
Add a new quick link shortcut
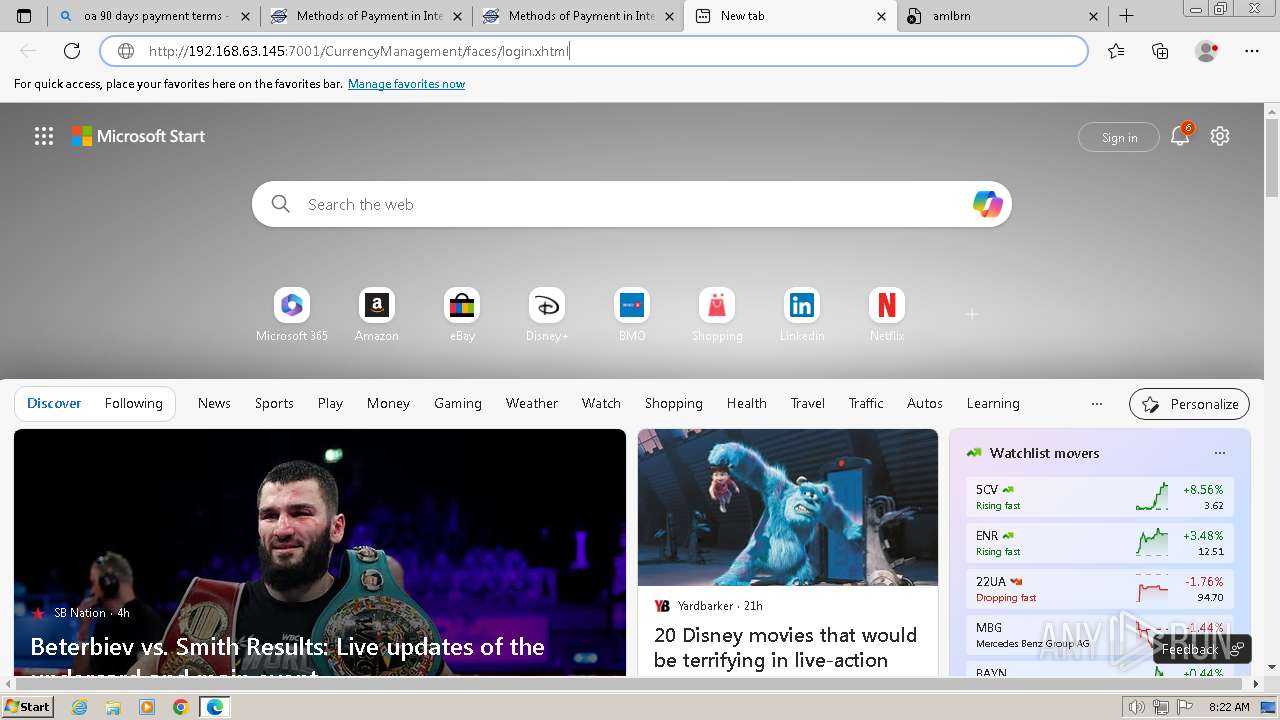pyautogui.click(x=971, y=314)
